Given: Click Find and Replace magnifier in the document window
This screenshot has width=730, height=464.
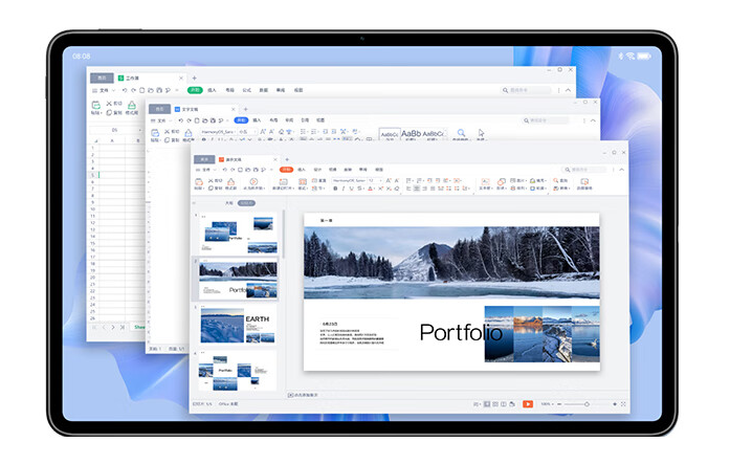Looking at the screenshot, I should tap(460, 133).
